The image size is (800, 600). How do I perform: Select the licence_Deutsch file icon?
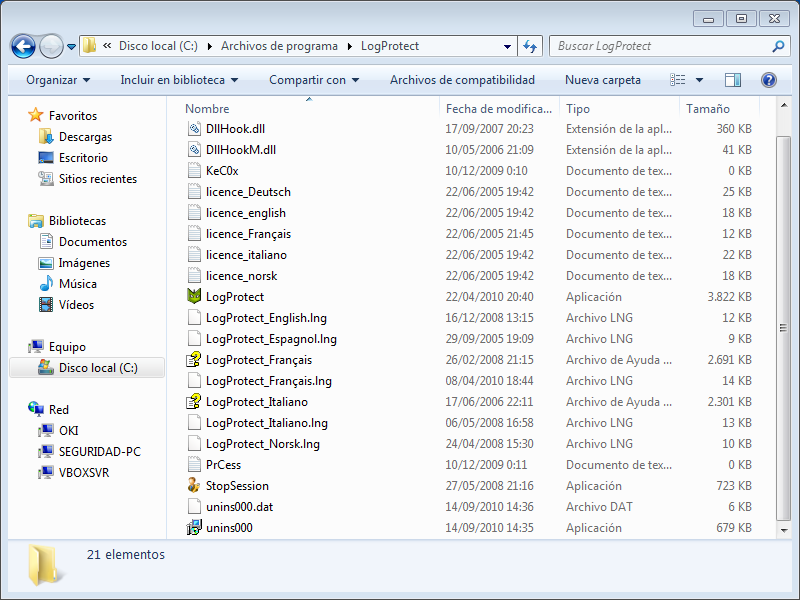coord(194,191)
